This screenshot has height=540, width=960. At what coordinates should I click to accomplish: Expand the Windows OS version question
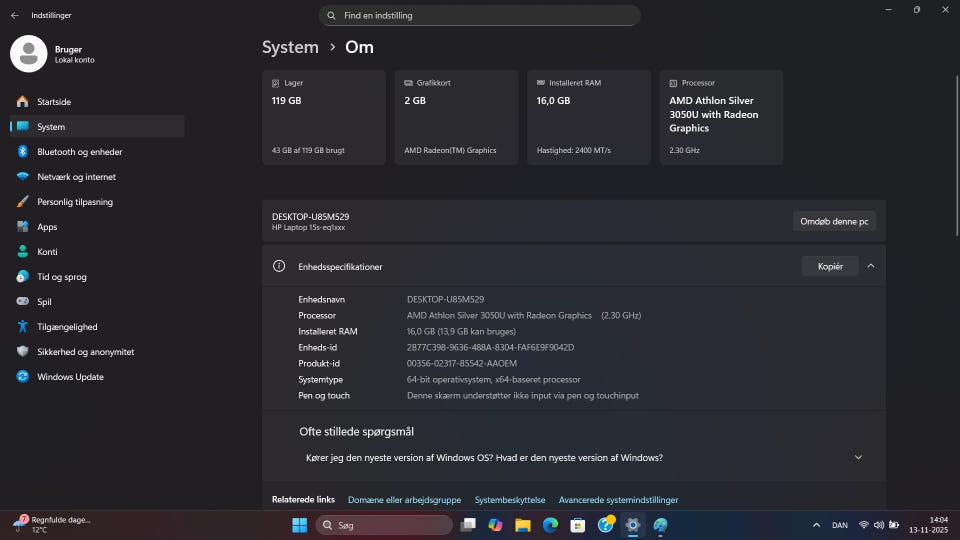[858, 457]
